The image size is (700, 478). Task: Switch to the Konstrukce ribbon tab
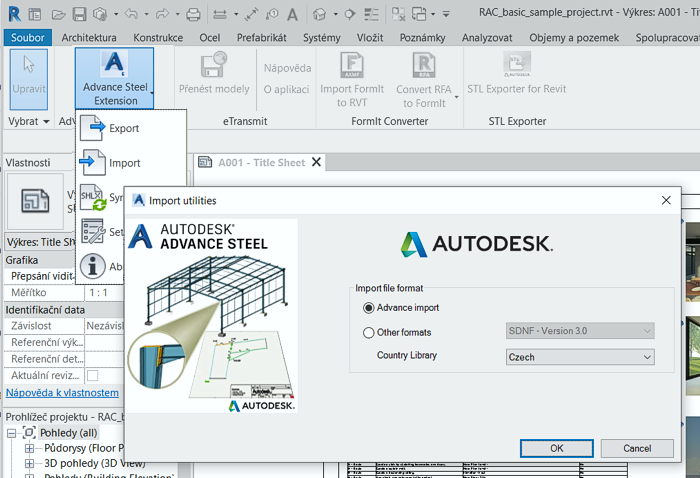click(x=158, y=38)
